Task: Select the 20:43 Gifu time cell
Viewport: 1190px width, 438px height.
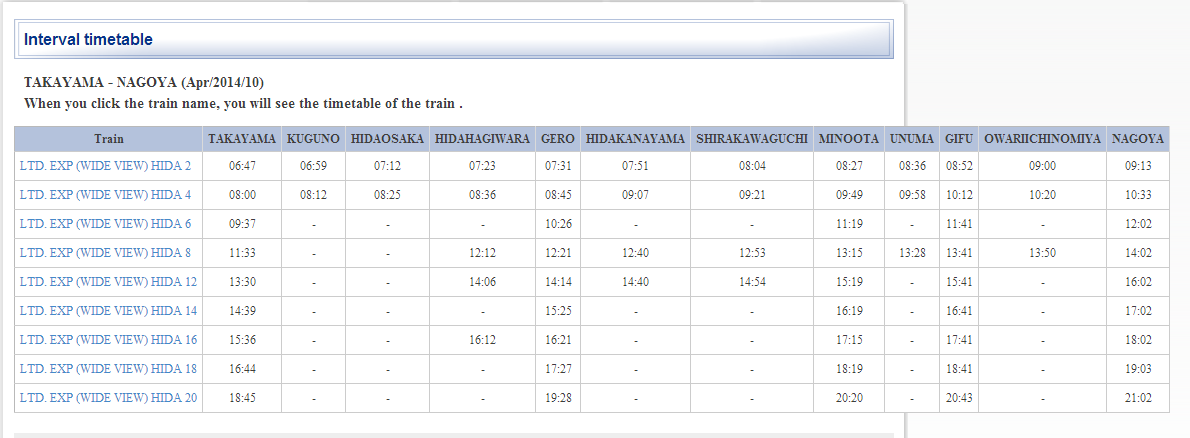Action: (x=959, y=397)
